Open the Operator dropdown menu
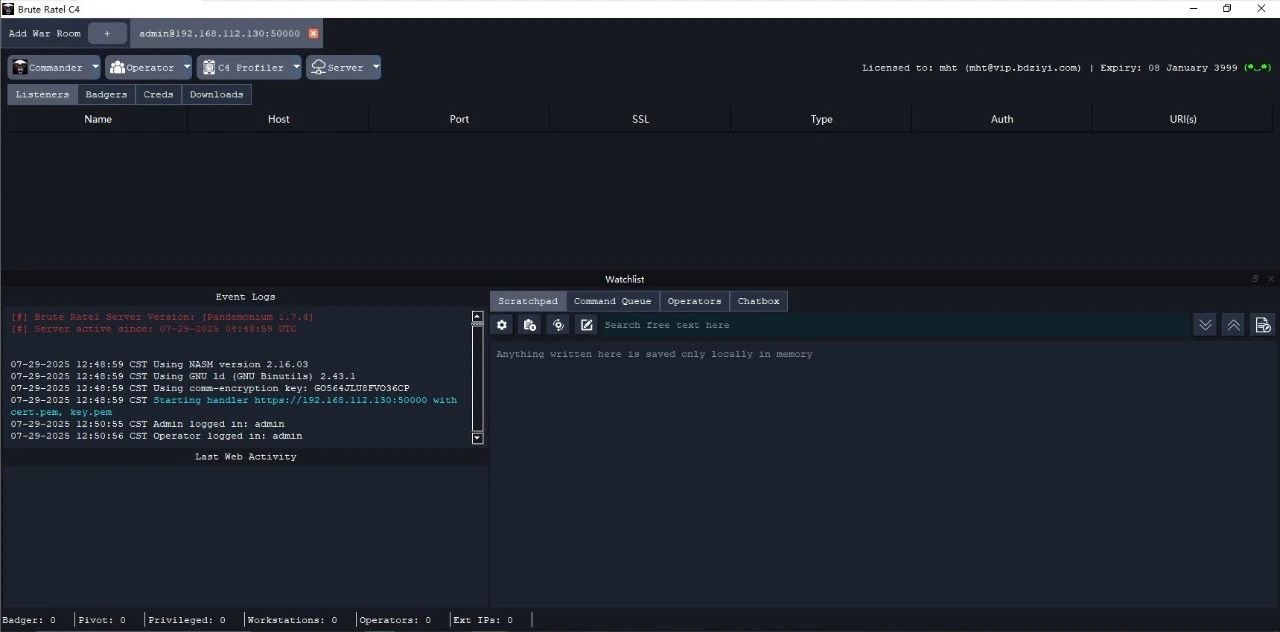1280x632 pixels. pos(148,67)
